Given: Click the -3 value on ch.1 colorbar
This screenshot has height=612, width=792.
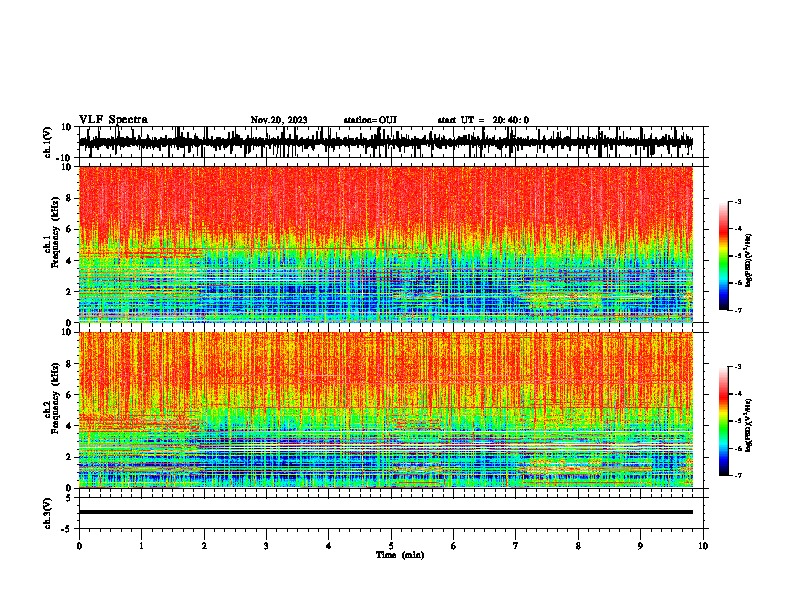Looking at the screenshot, I should pyautogui.click(x=737, y=202).
